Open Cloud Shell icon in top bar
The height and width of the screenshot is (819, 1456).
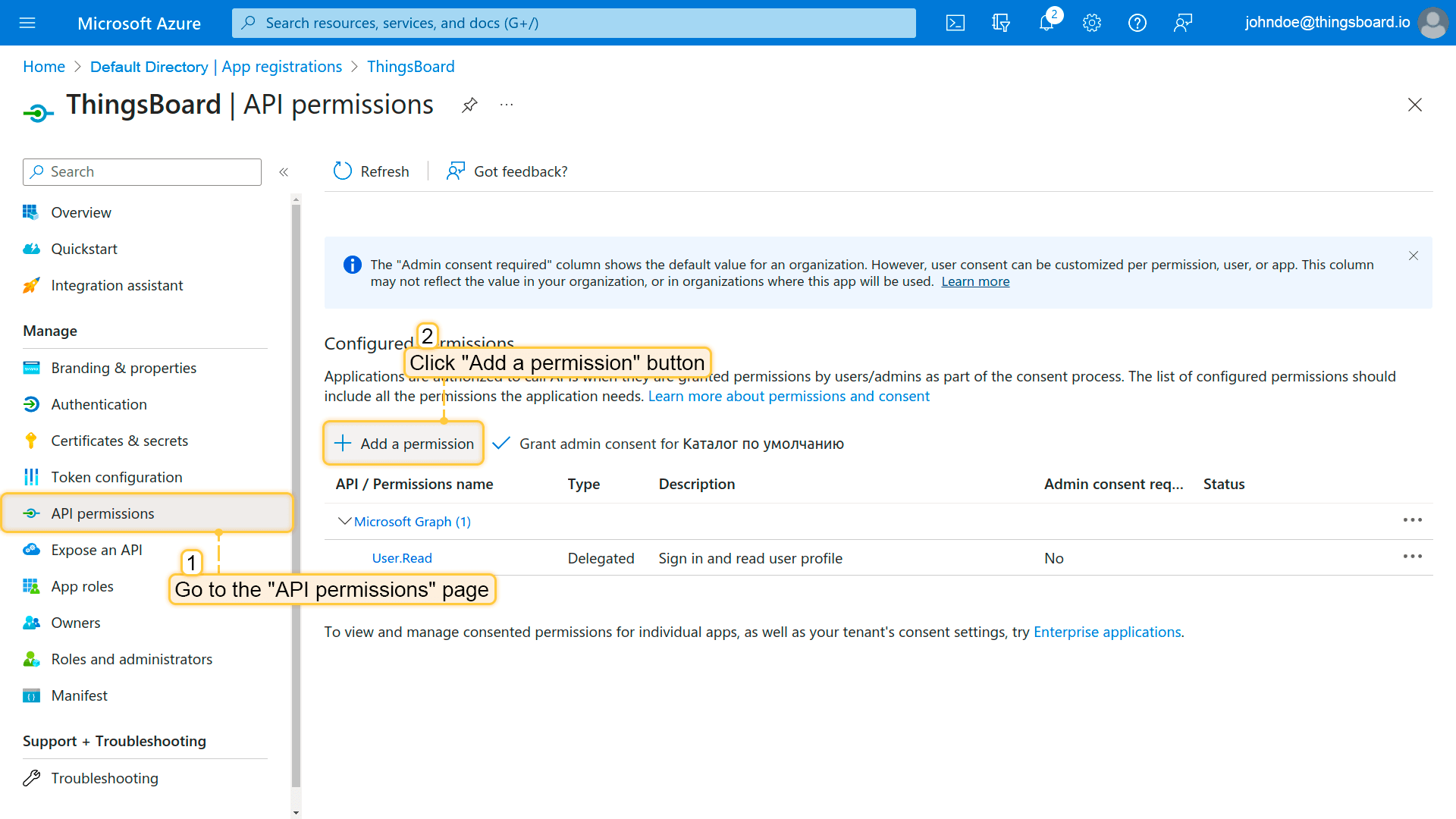coord(955,23)
